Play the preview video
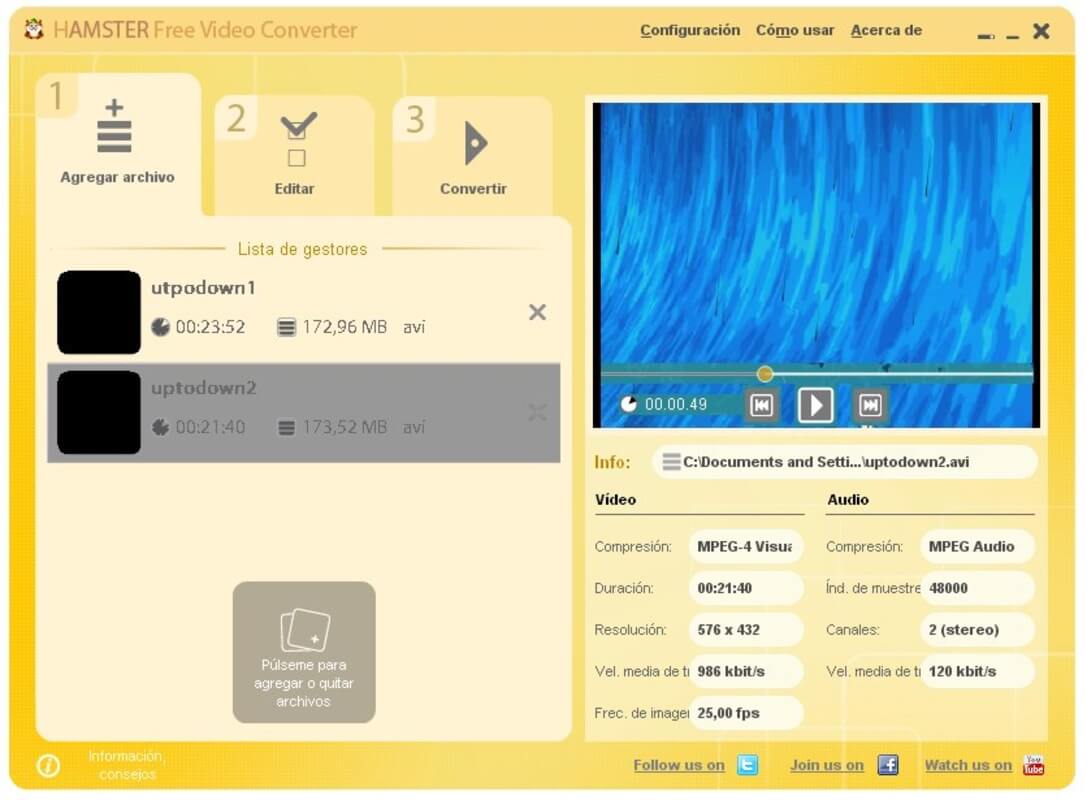Screen dimensions: 1087x800 pos(816,405)
